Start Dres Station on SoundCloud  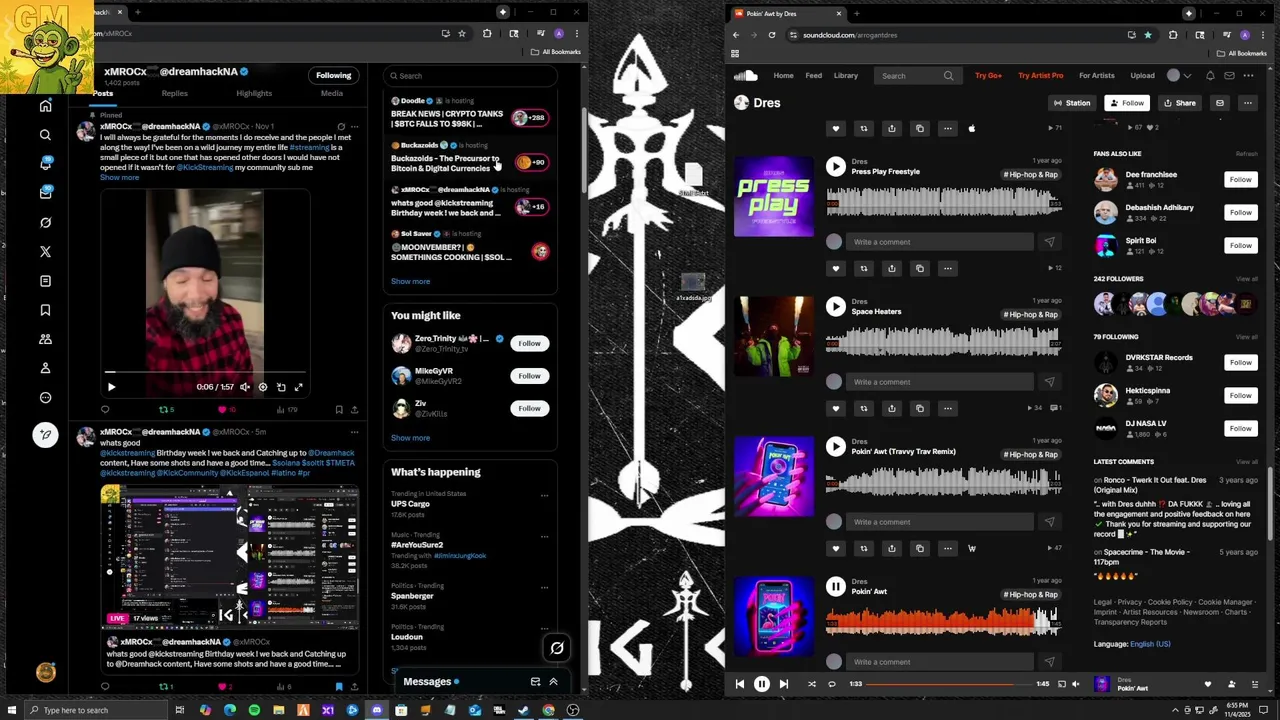tap(1071, 103)
